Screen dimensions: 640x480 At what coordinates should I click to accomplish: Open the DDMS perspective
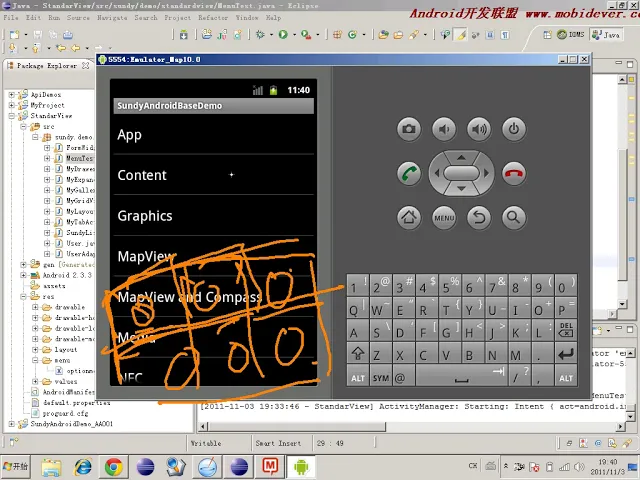(x=571, y=35)
